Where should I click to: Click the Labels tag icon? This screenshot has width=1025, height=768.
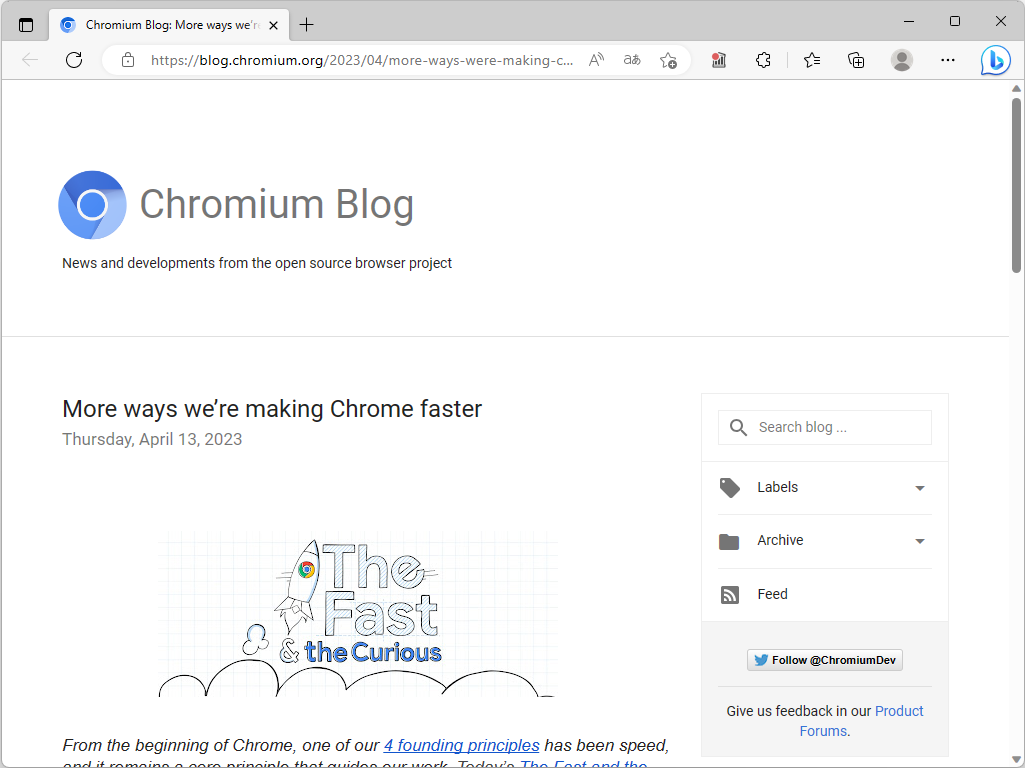tap(729, 487)
